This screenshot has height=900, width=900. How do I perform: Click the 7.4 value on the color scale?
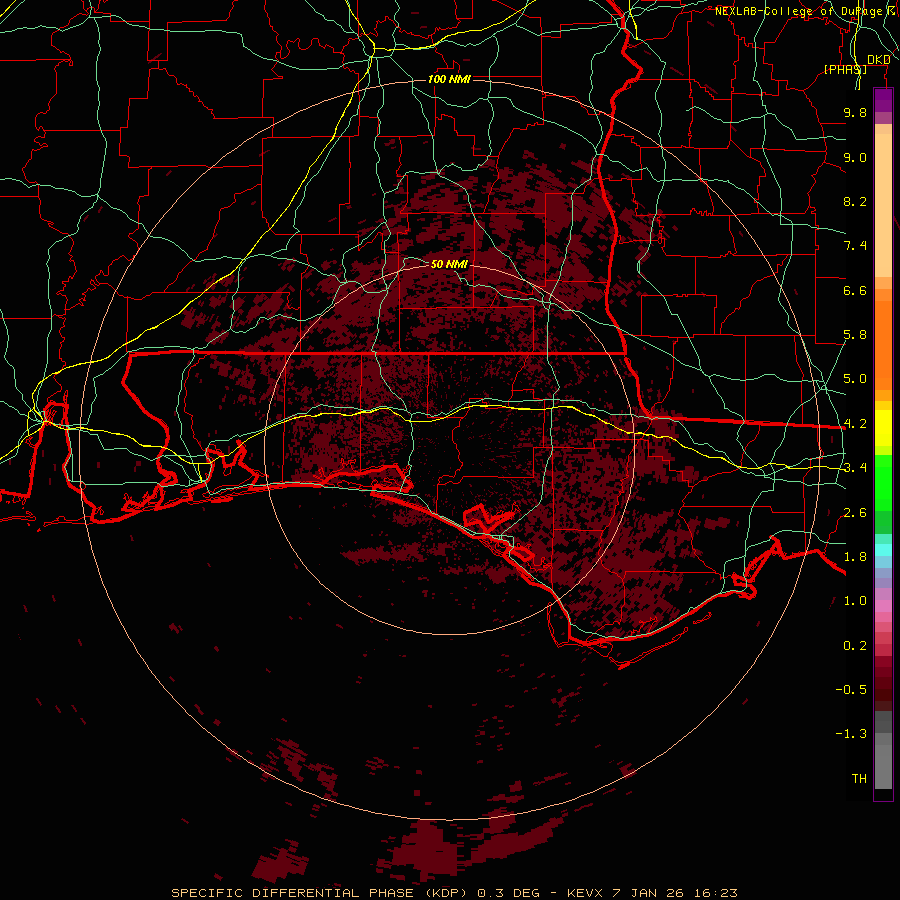[x=855, y=246]
